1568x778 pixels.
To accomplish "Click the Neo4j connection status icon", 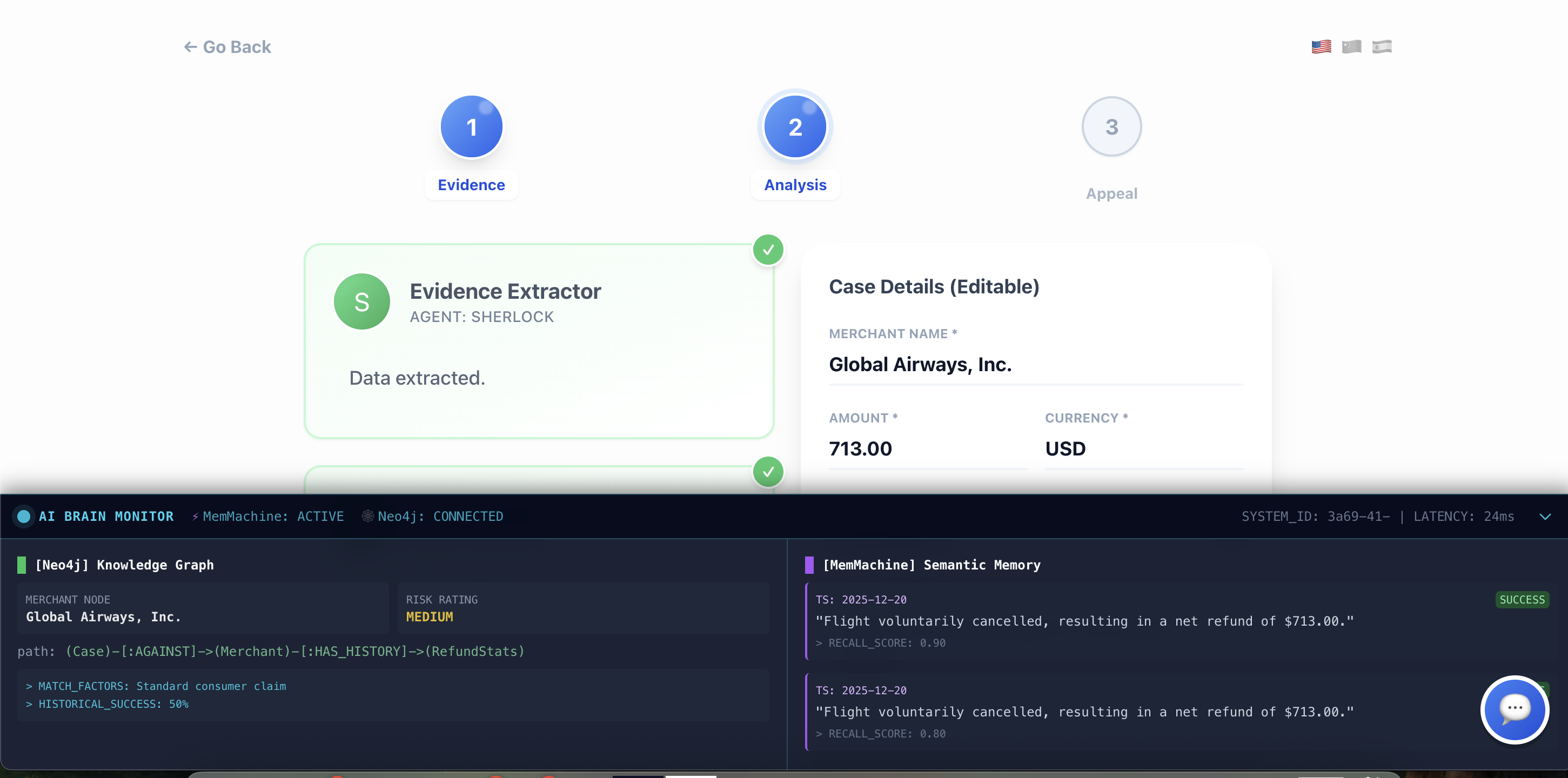I will point(367,516).
